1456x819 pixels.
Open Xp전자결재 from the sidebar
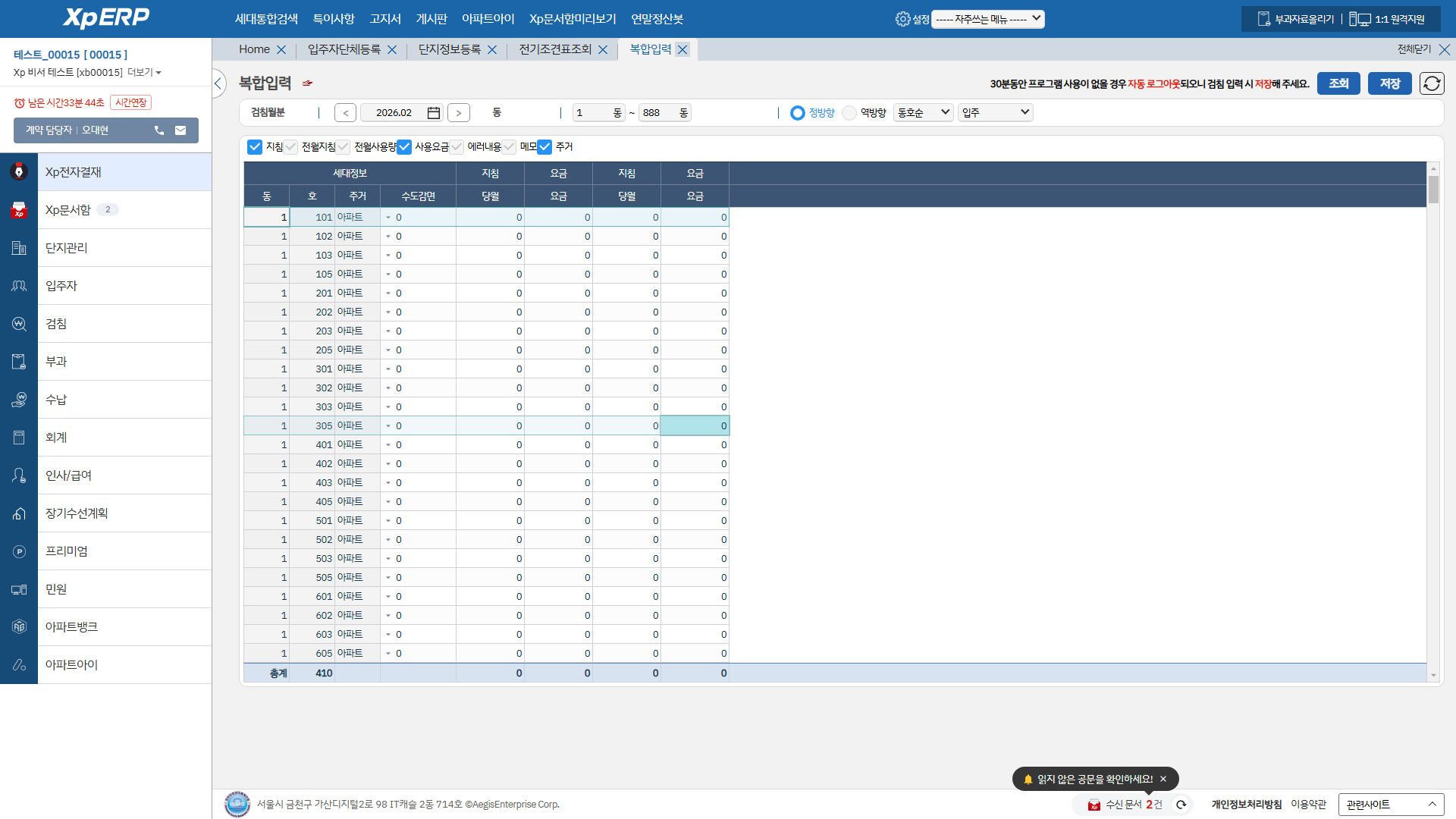click(x=74, y=172)
